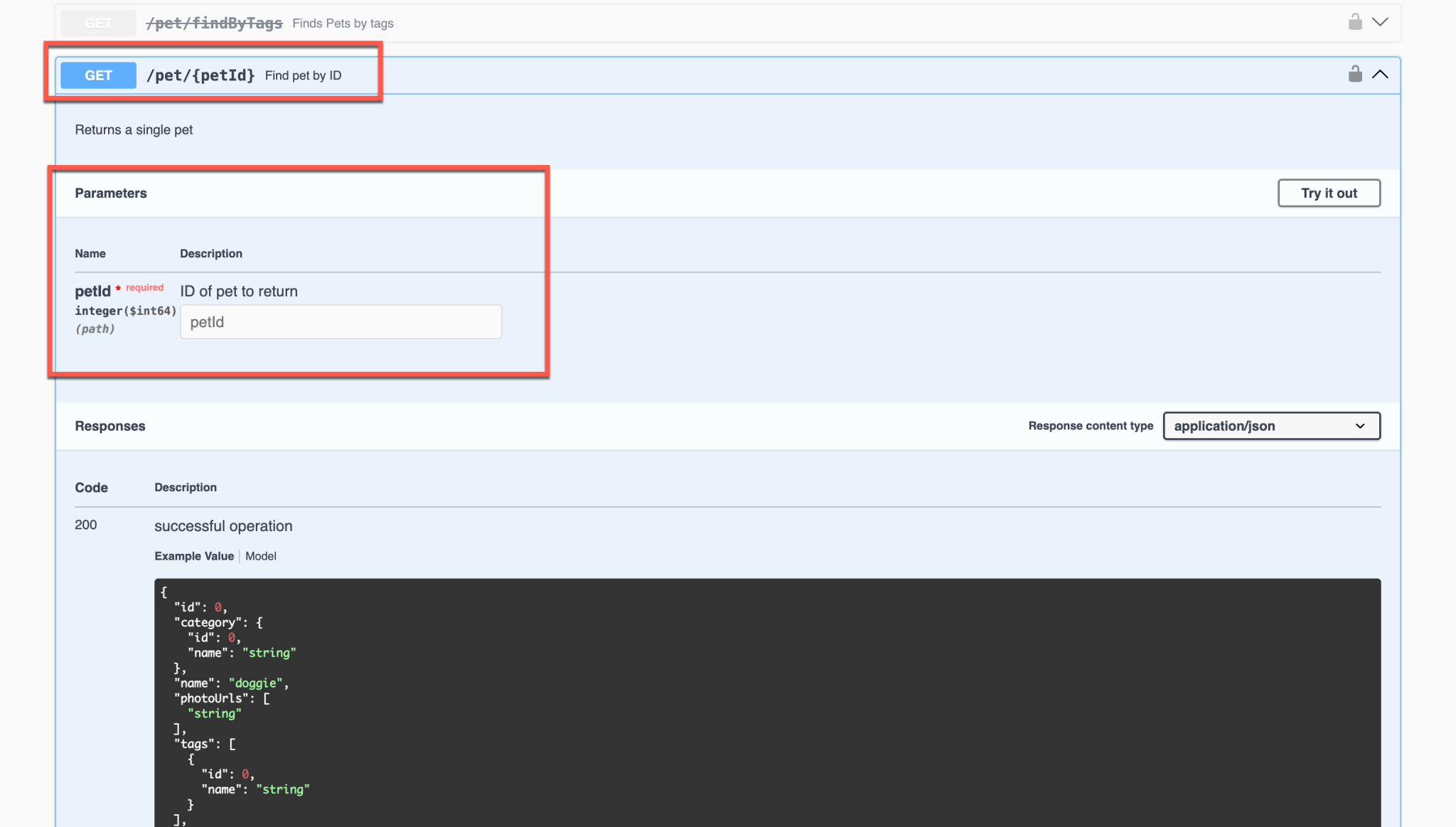Click the (path) parameter location label

point(95,329)
